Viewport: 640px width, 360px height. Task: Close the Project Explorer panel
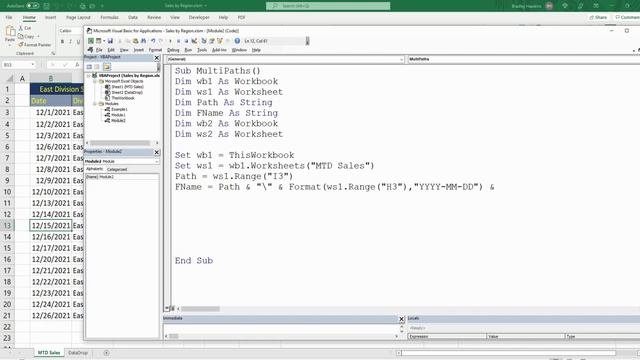pos(157,58)
